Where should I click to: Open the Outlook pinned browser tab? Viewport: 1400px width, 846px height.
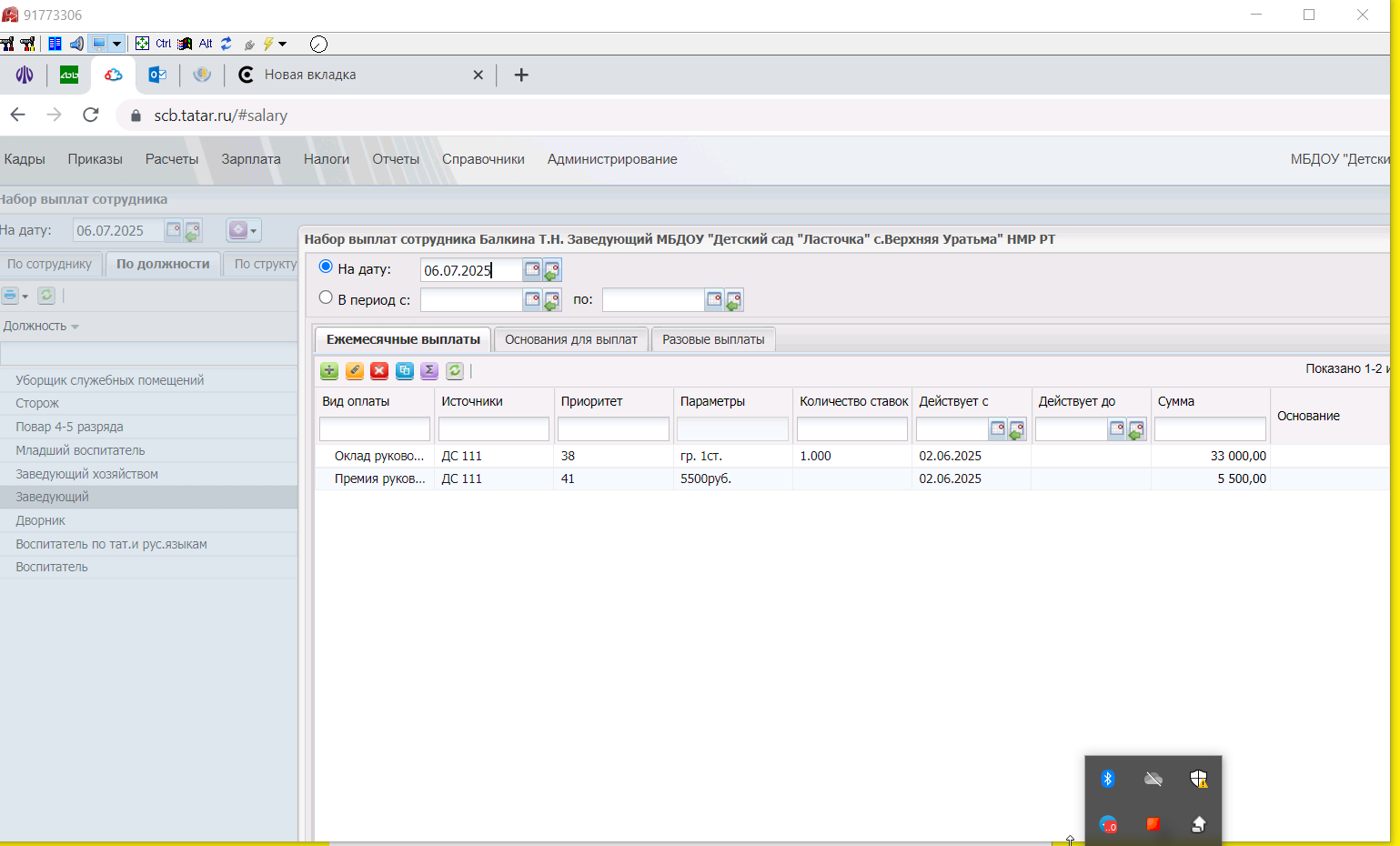[157, 75]
